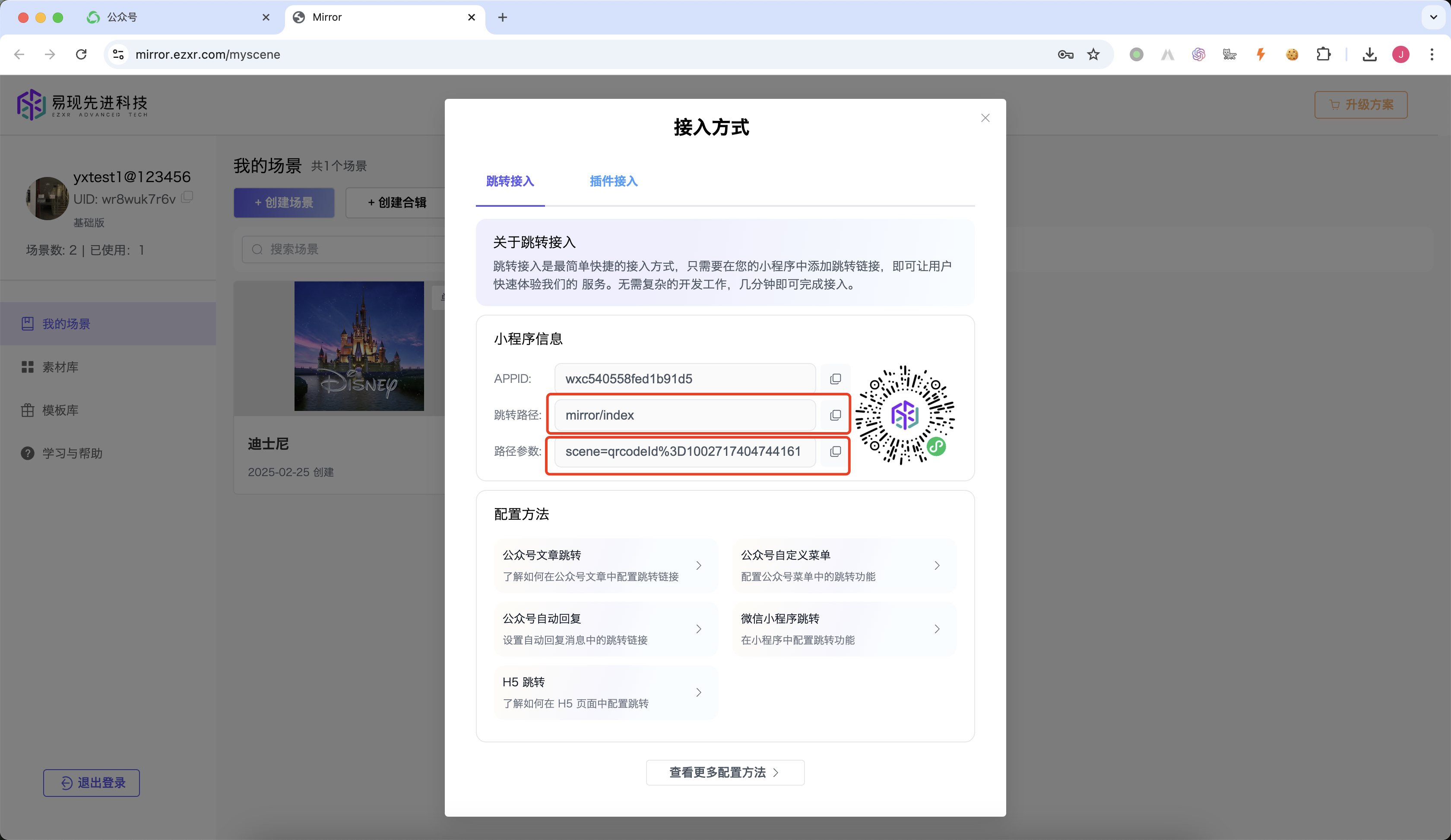Open the 迪士尼 scene thumbnail
1451x840 pixels.
click(359, 346)
